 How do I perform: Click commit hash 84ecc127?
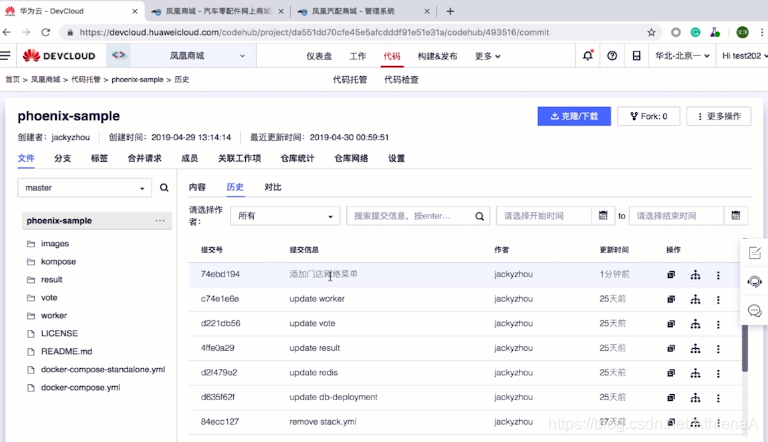click(x=219, y=421)
